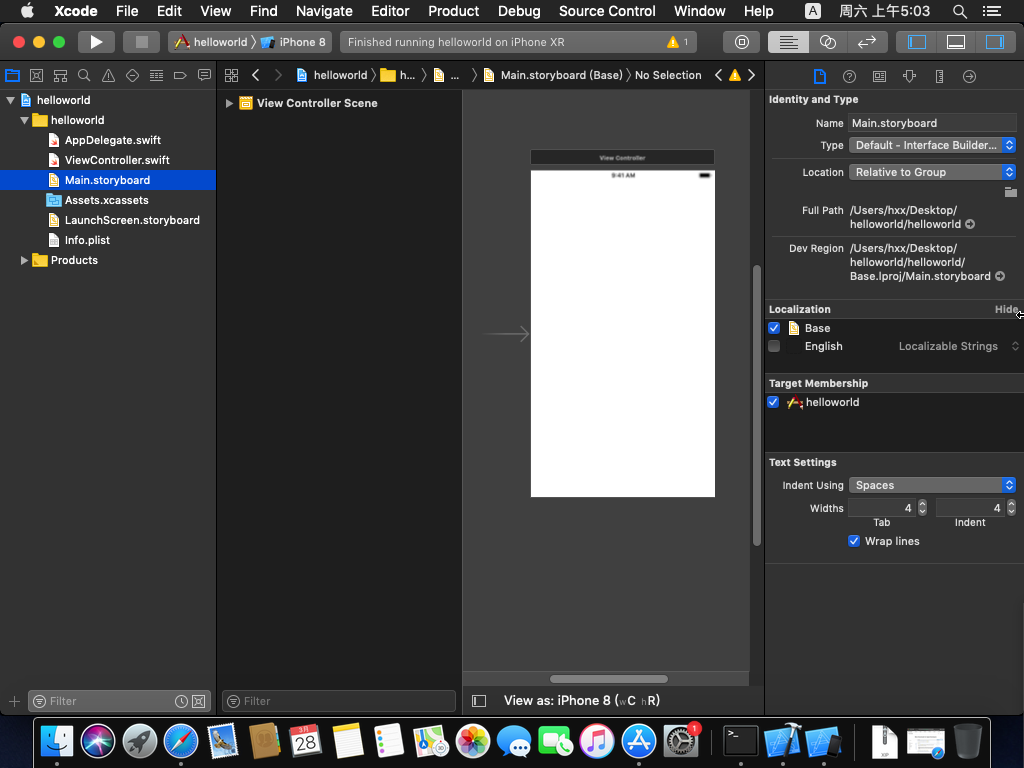Toggle the Navigator pane
1024x768 pixels.
tap(917, 42)
